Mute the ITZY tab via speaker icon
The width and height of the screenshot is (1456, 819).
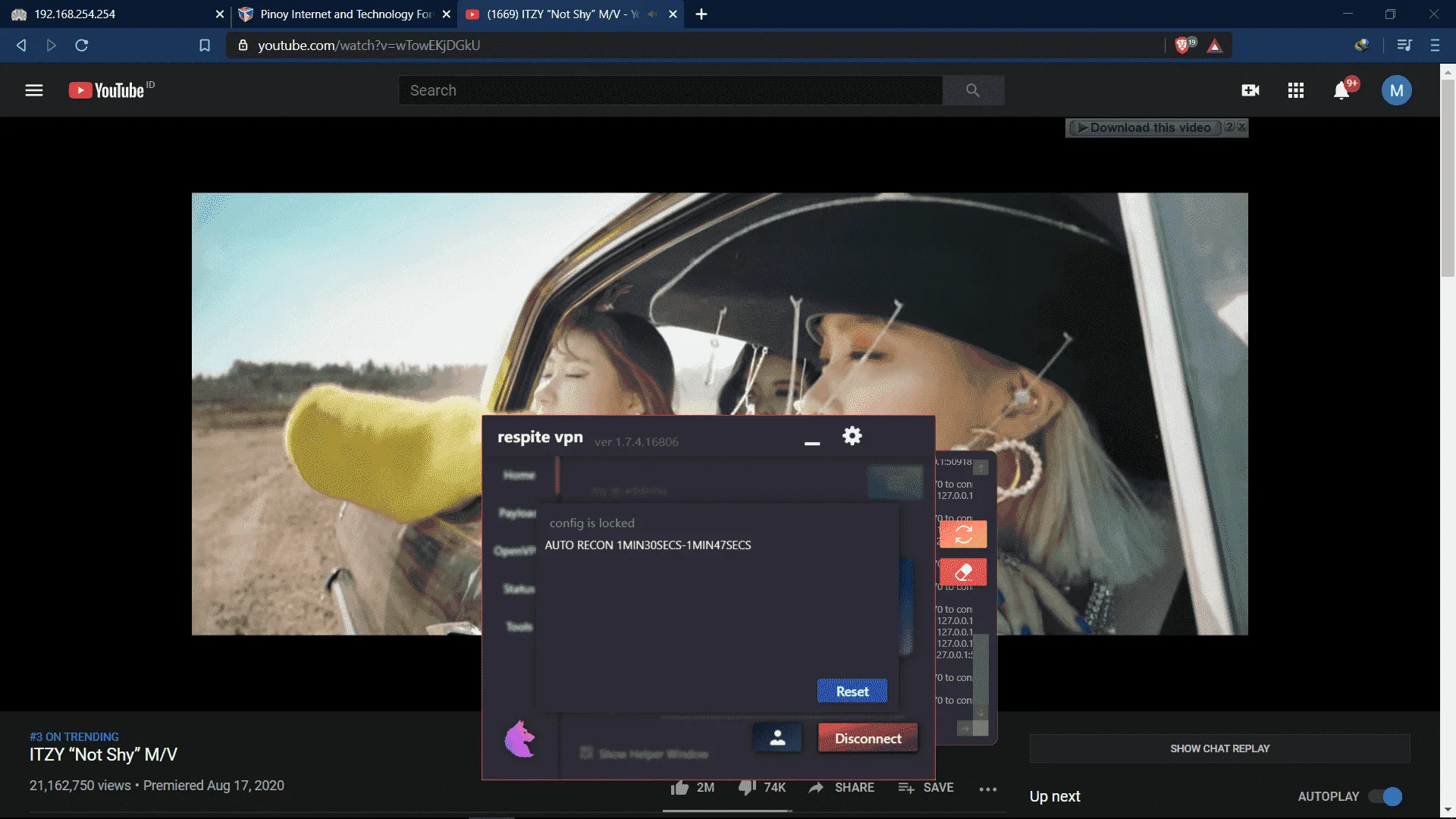coord(652,14)
